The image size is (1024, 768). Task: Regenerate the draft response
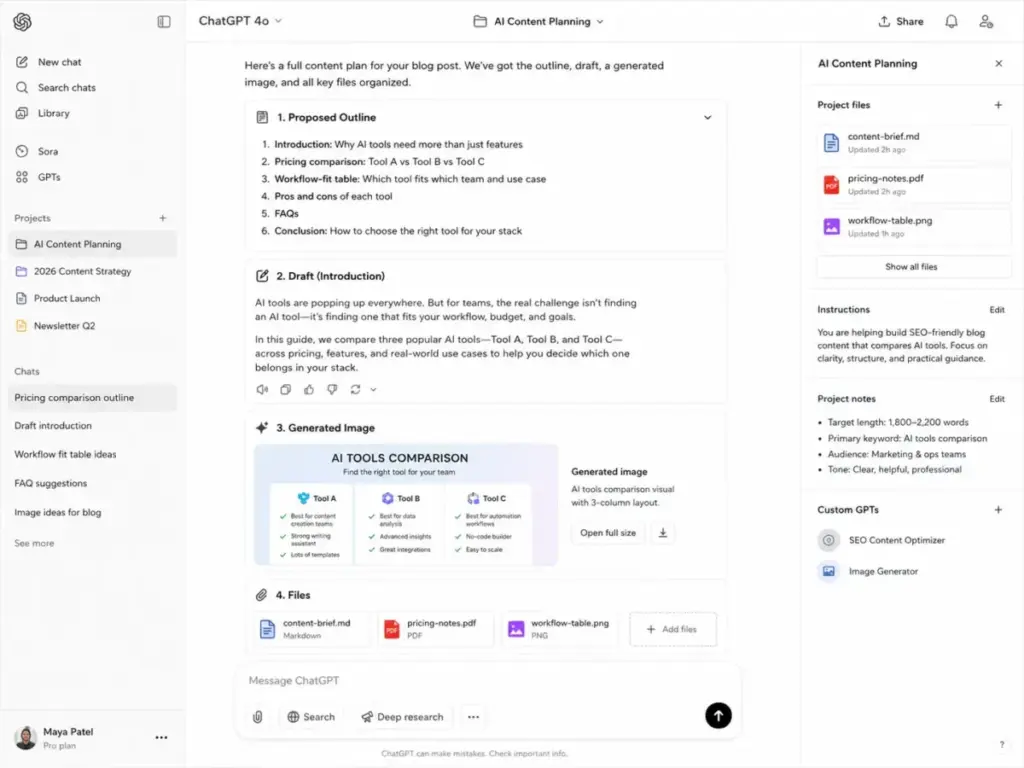tap(355, 389)
